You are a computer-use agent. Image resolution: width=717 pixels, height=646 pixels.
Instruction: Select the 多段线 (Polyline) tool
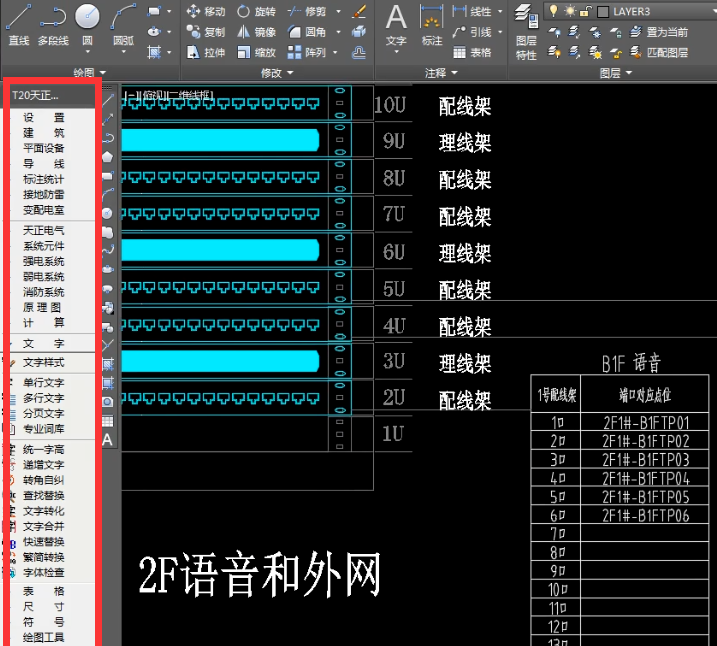(x=52, y=24)
